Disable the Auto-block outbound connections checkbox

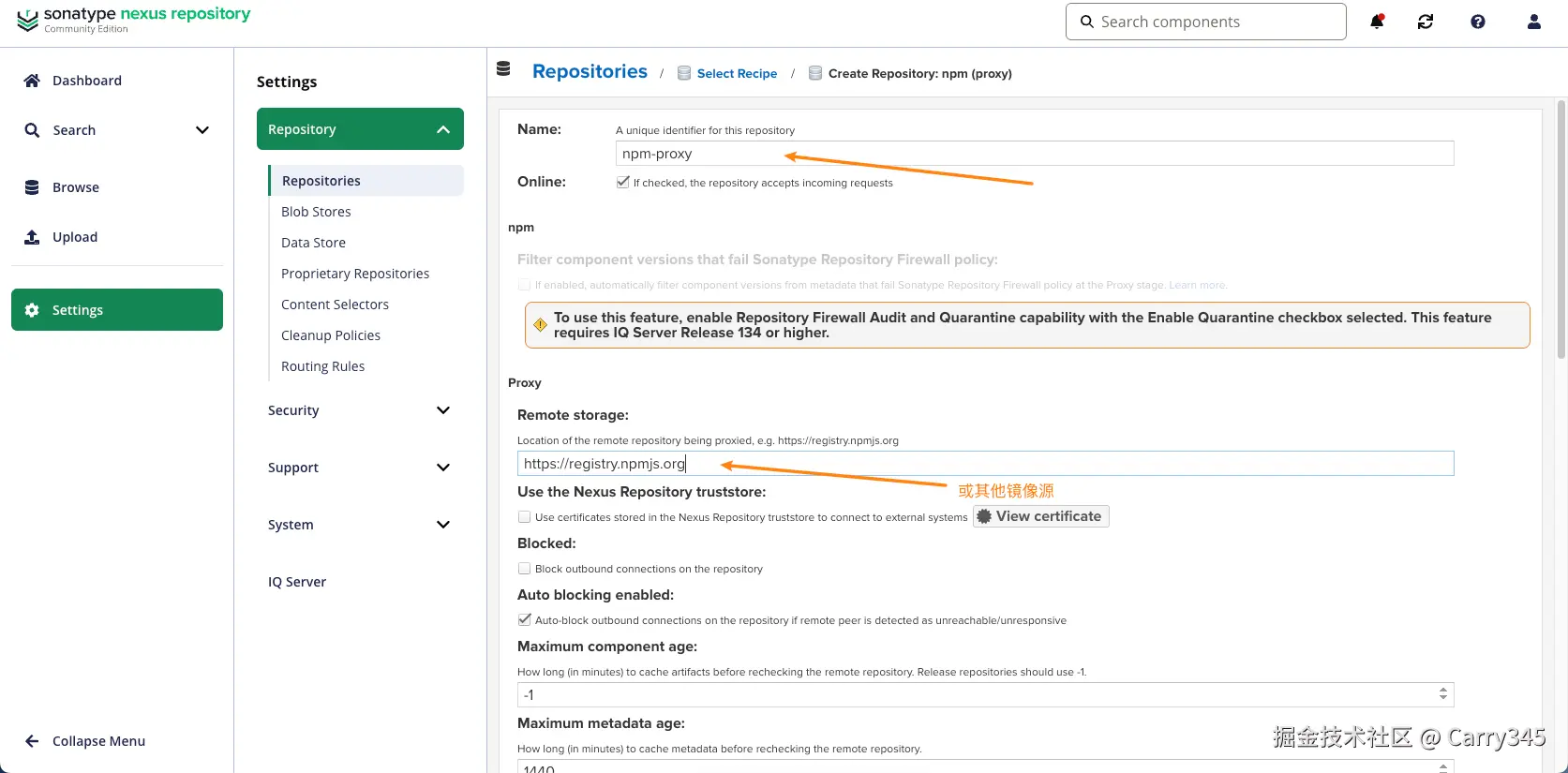coord(525,620)
